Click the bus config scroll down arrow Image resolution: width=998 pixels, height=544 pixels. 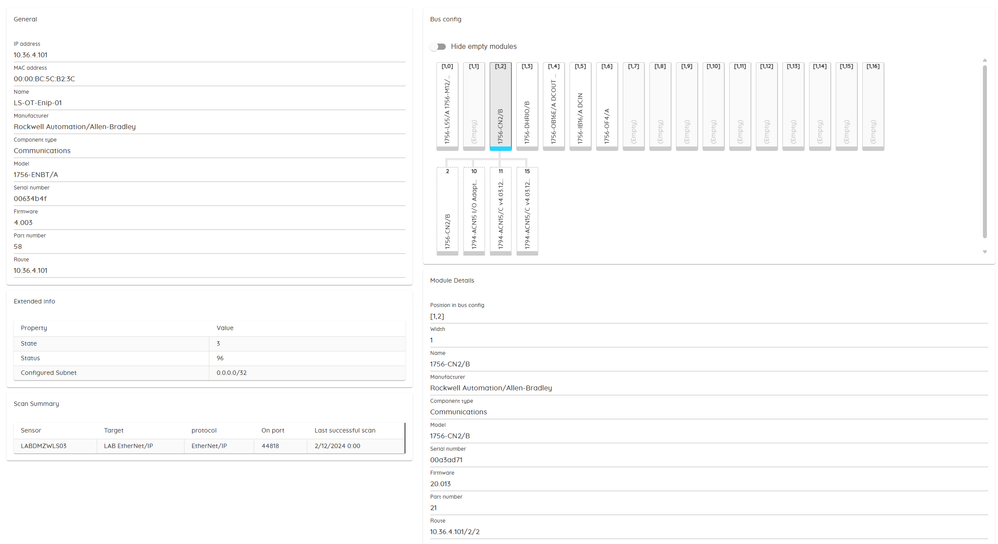(x=985, y=252)
